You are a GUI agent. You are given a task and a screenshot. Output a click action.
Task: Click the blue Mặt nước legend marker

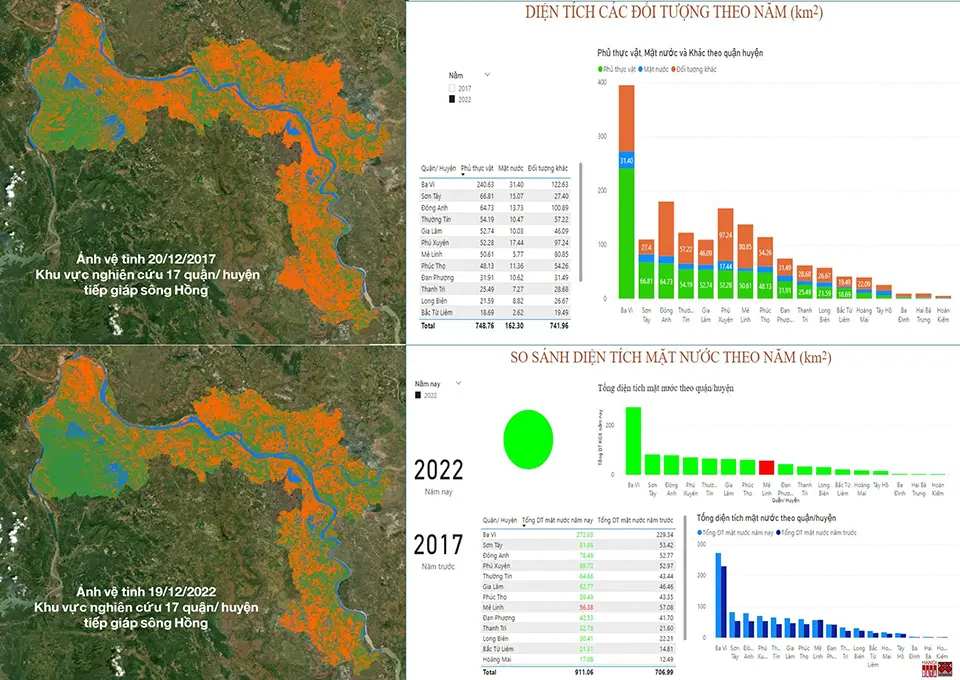tap(640, 70)
